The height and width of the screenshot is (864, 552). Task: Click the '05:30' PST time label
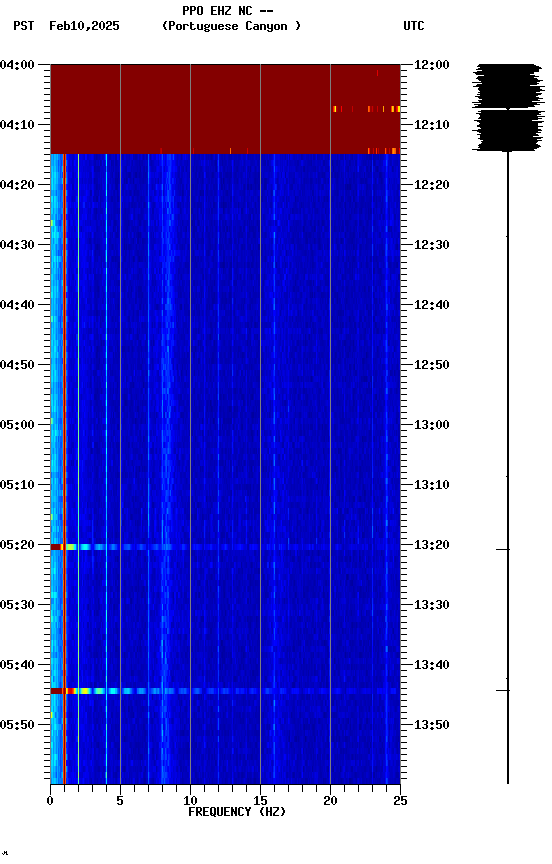pyautogui.click(x=17, y=605)
